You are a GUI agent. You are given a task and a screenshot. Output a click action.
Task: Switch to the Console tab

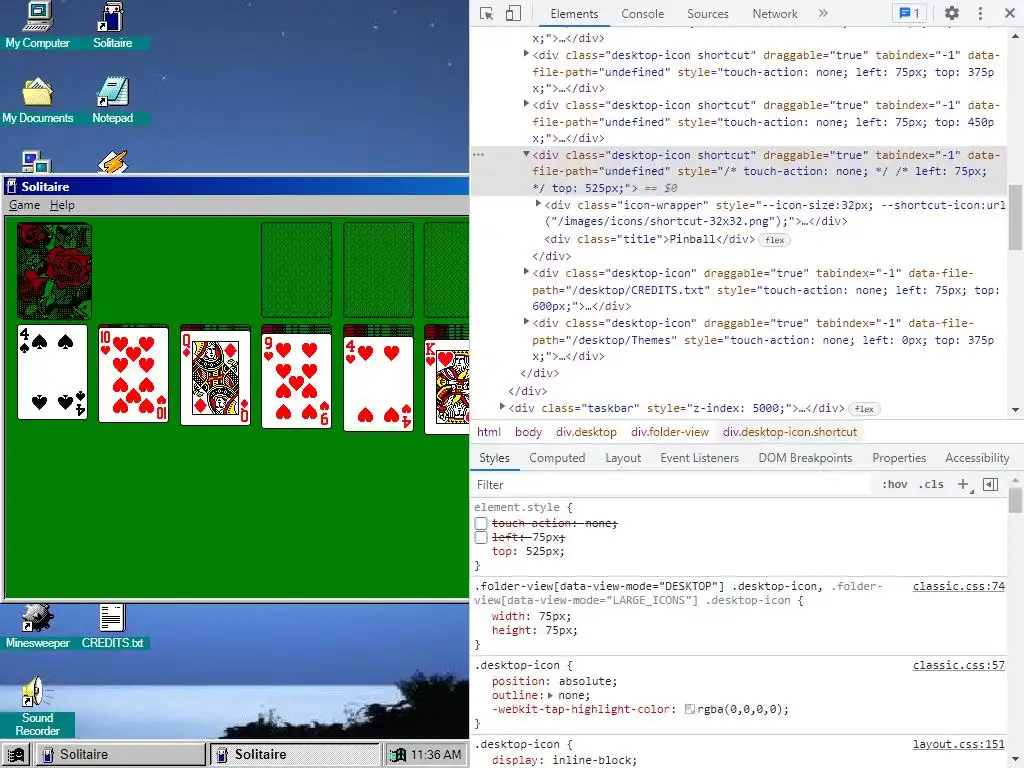(643, 14)
